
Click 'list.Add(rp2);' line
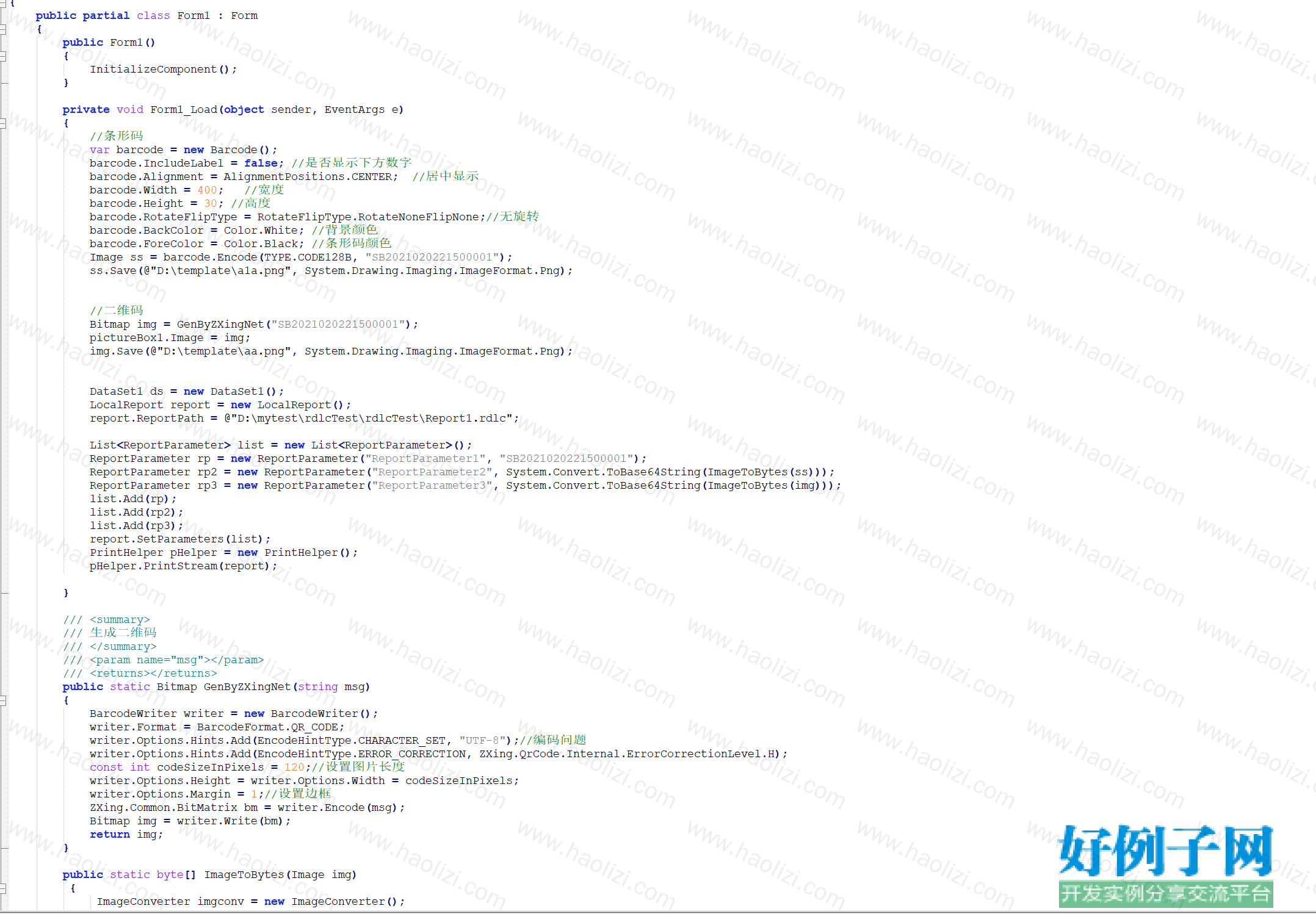136,512
